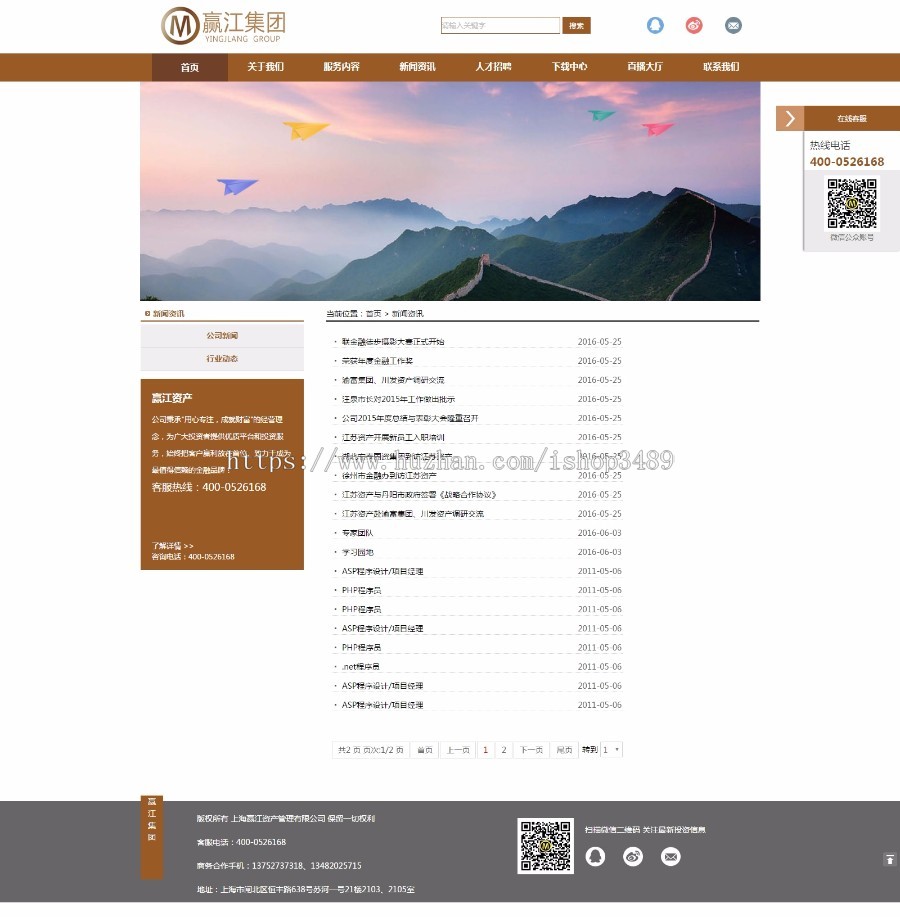Click the 尾页 pagination button
This screenshot has height=917, width=900.
point(564,750)
